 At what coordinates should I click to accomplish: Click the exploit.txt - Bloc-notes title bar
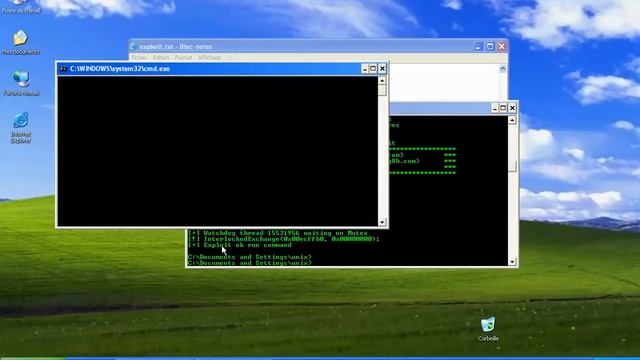(318, 47)
